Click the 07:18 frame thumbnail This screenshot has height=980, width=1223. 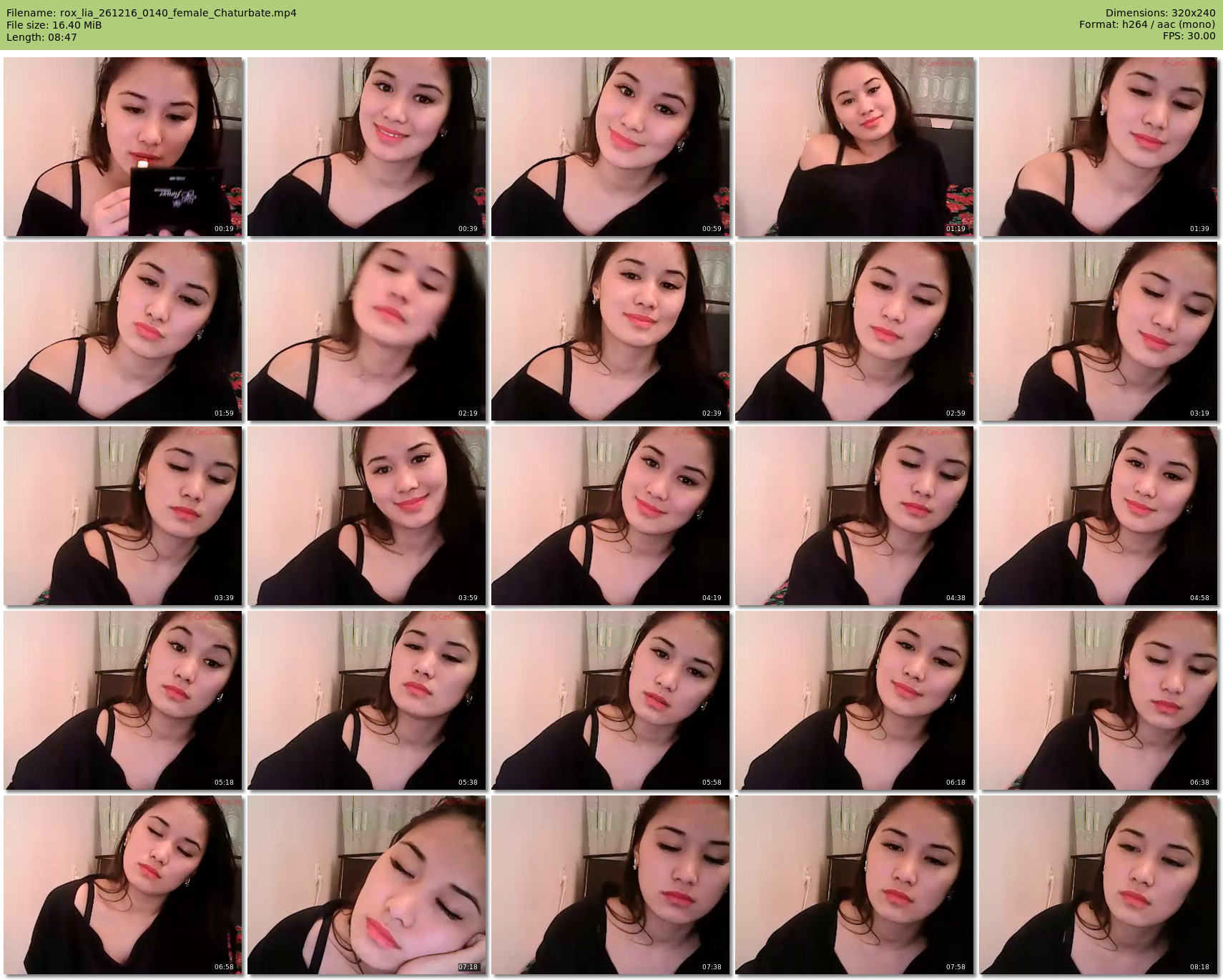pyautogui.click(x=366, y=885)
